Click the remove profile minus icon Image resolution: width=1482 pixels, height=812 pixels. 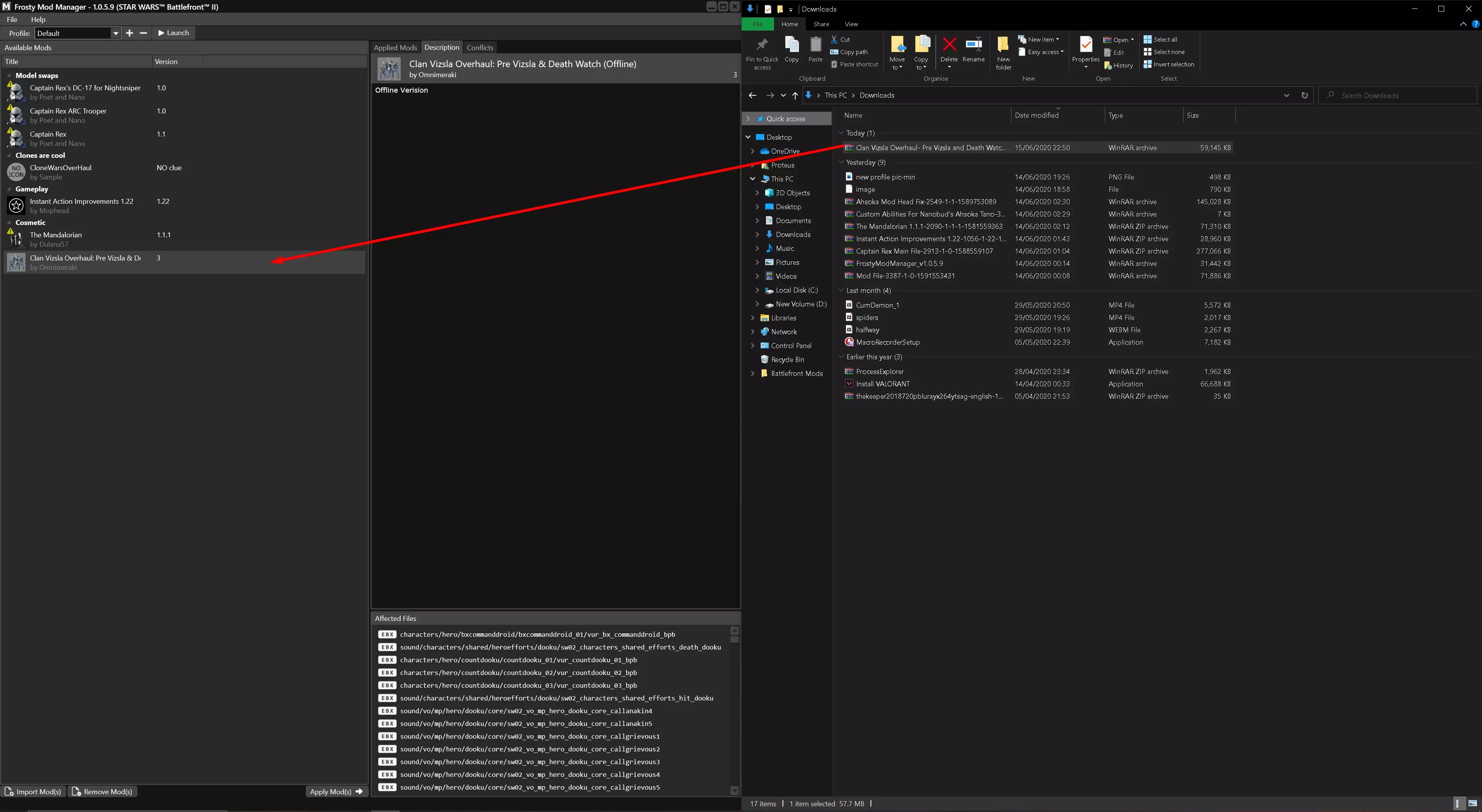click(x=143, y=33)
